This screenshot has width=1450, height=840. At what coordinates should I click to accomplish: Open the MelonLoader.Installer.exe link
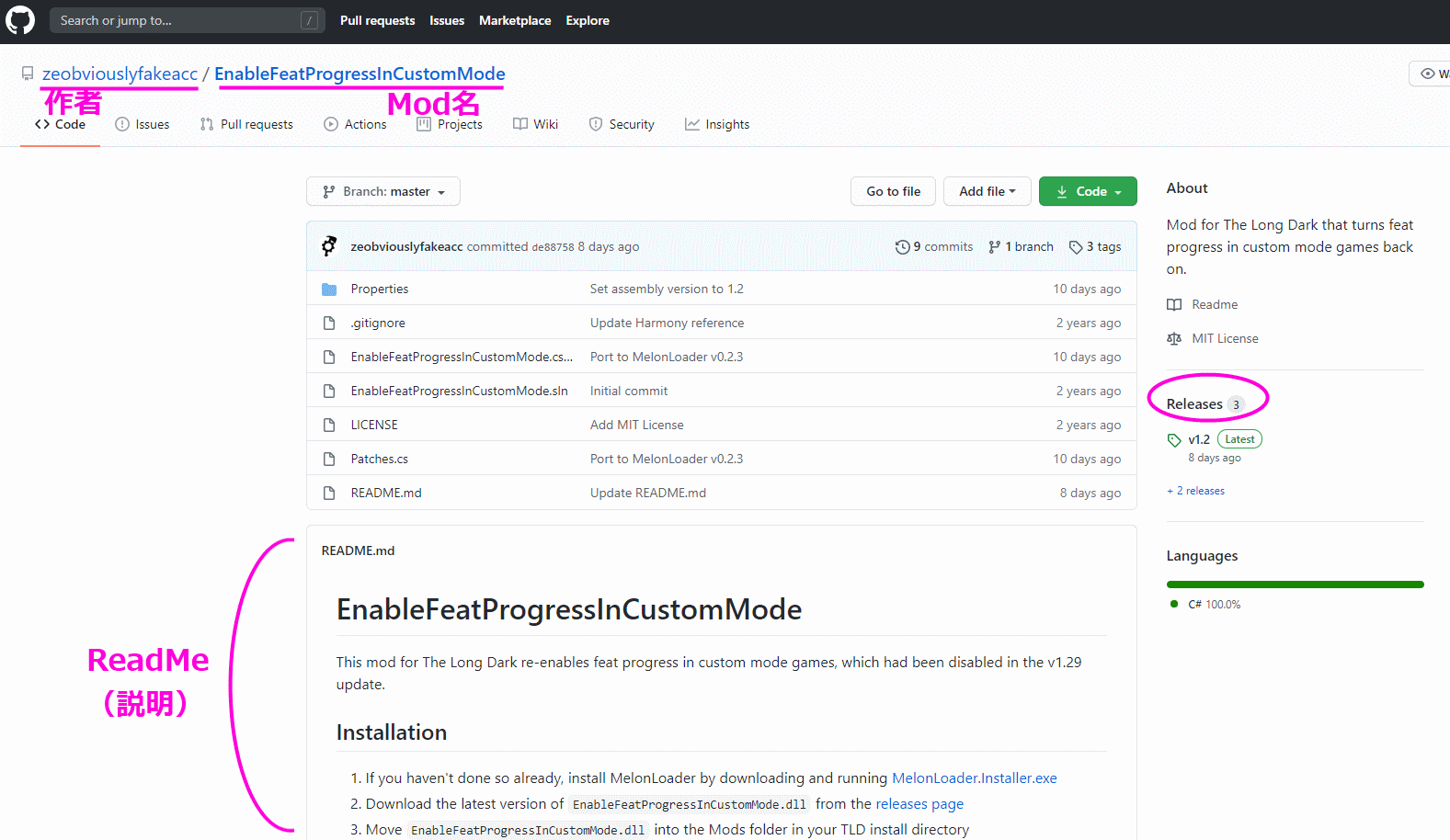(975, 778)
